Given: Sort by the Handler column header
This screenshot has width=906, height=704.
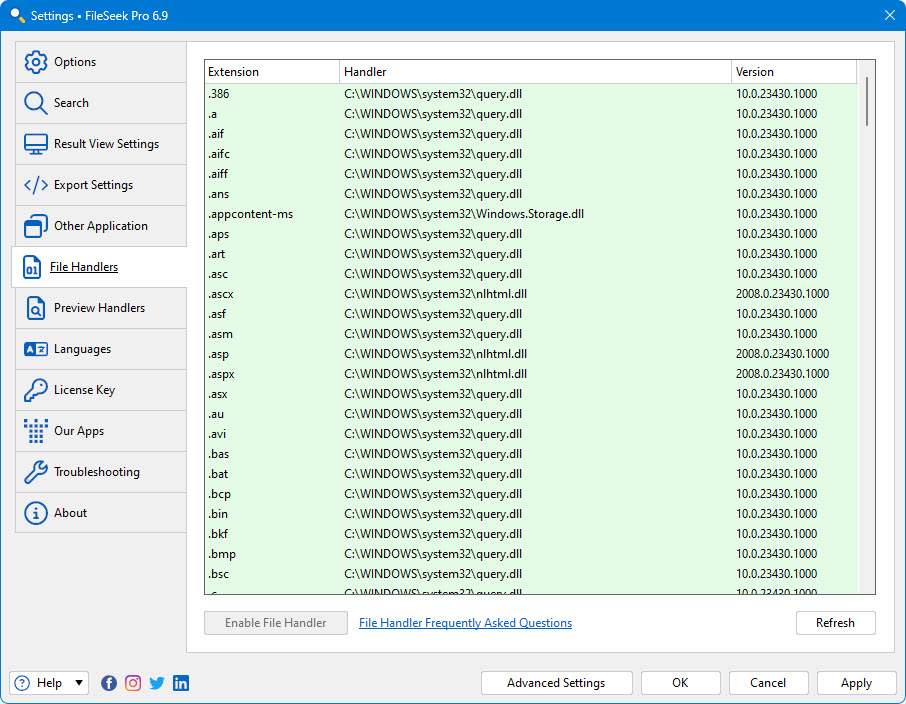Looking at the screenshot, I should (535, 72).
